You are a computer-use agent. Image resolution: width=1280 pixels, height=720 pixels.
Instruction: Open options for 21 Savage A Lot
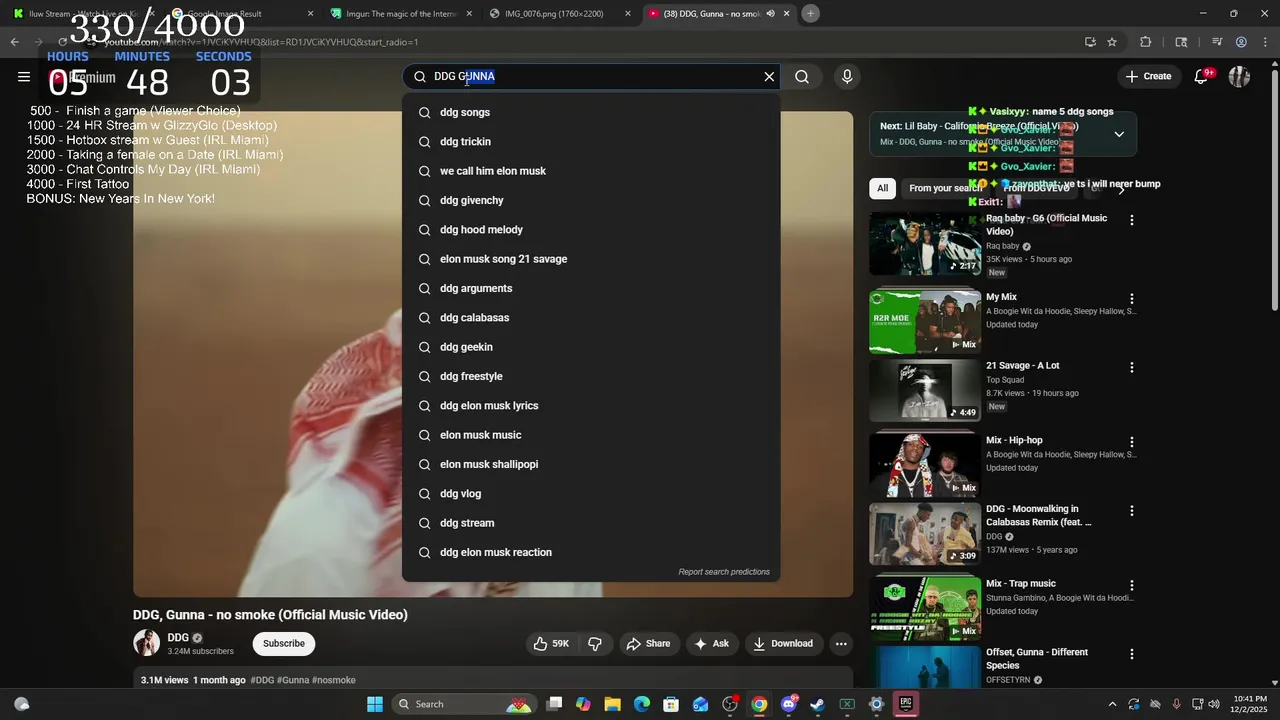tap(1132, 368)
